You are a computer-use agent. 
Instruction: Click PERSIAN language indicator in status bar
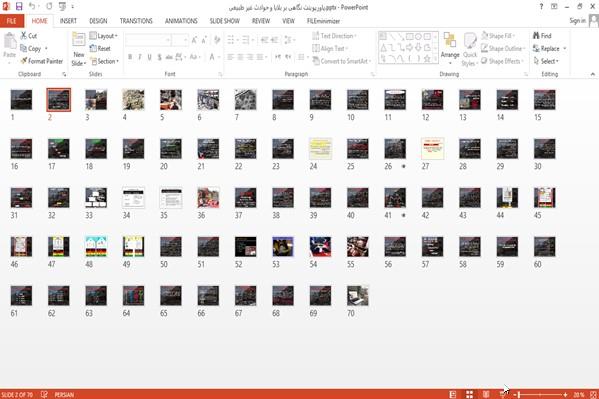pos(64,394)
